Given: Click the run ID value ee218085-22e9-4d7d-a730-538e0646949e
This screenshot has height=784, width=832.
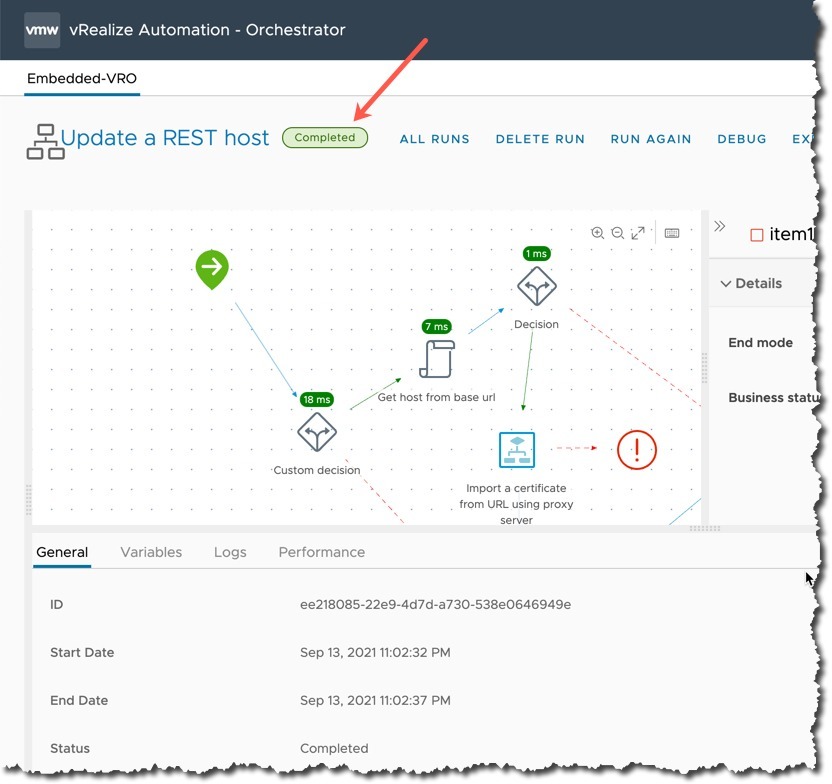Looking at the screenshot, I should click(436, 605).
